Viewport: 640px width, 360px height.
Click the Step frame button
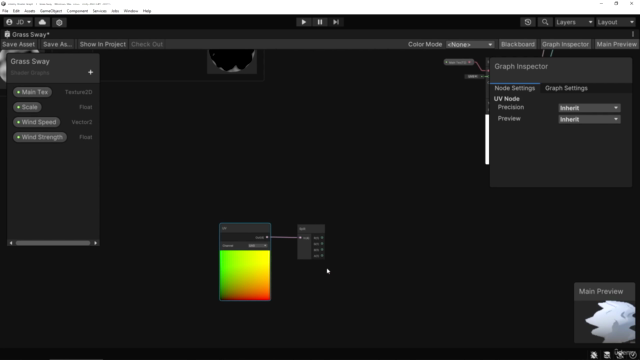point(336,22)
